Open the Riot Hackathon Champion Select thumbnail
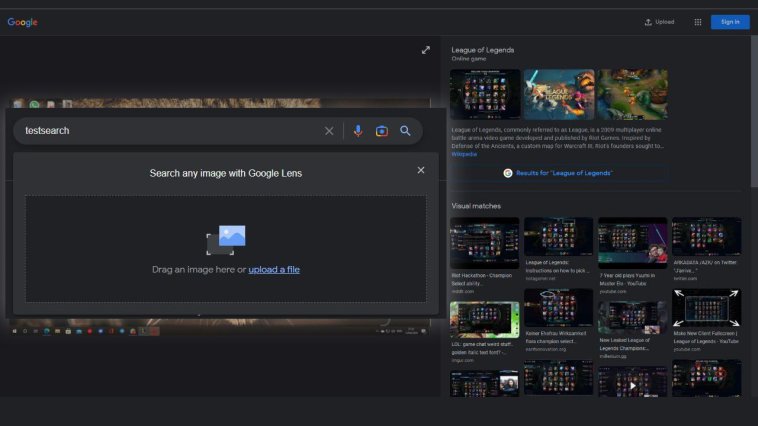The height and width of the screenshot is (426, 758). click(484, 243)
